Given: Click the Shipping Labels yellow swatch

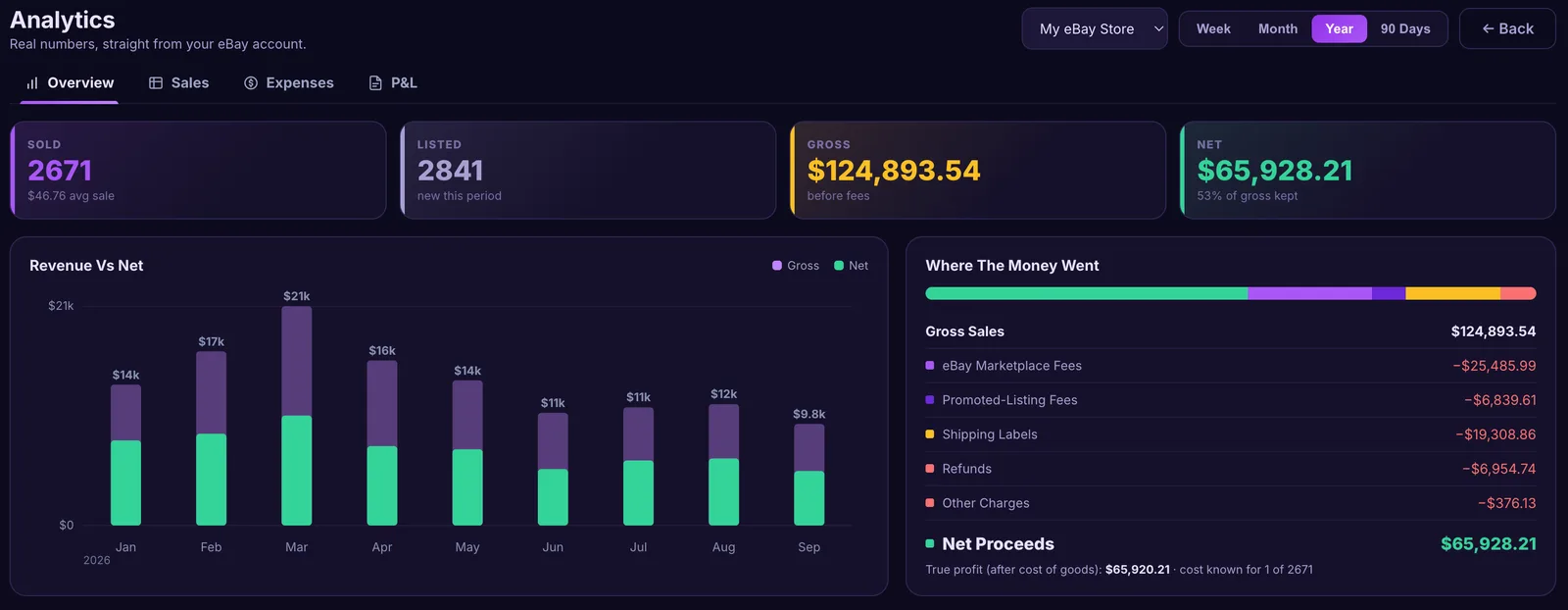Looking at the screenshot, I should 930,434.
